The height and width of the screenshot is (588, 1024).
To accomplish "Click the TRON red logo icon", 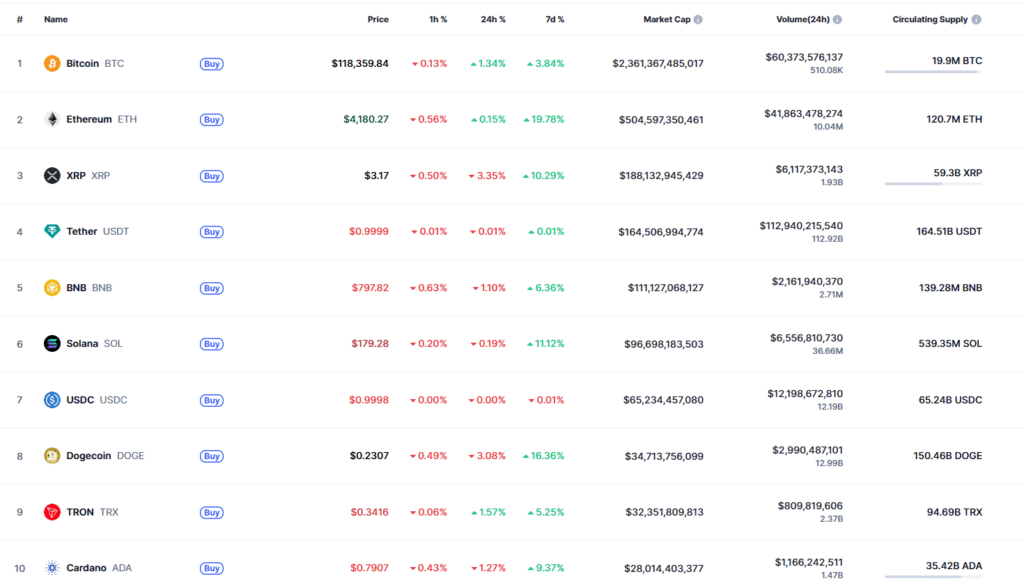I will [x=52, y=512].
